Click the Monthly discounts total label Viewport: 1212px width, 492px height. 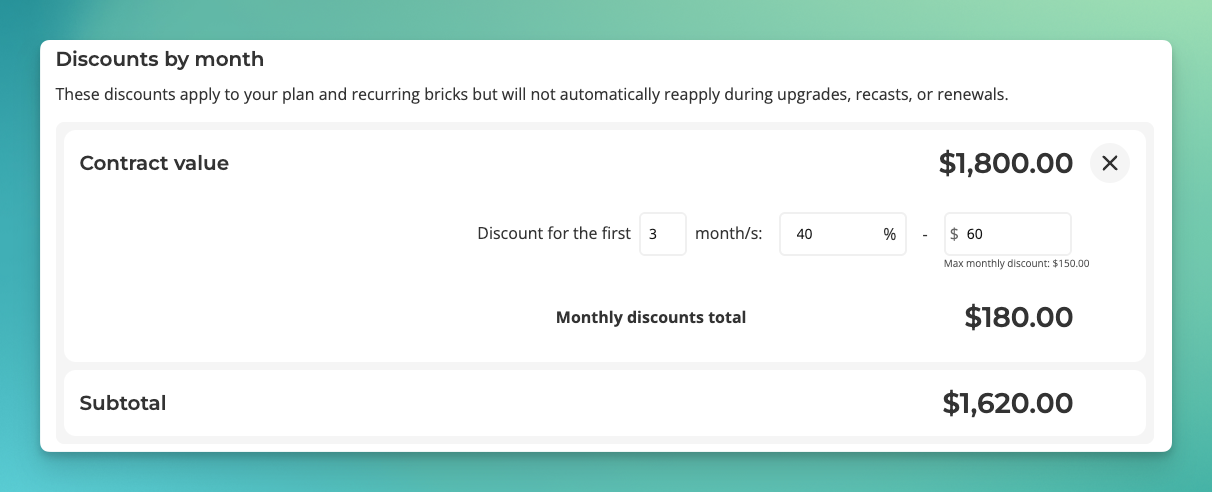pos(651,318)
